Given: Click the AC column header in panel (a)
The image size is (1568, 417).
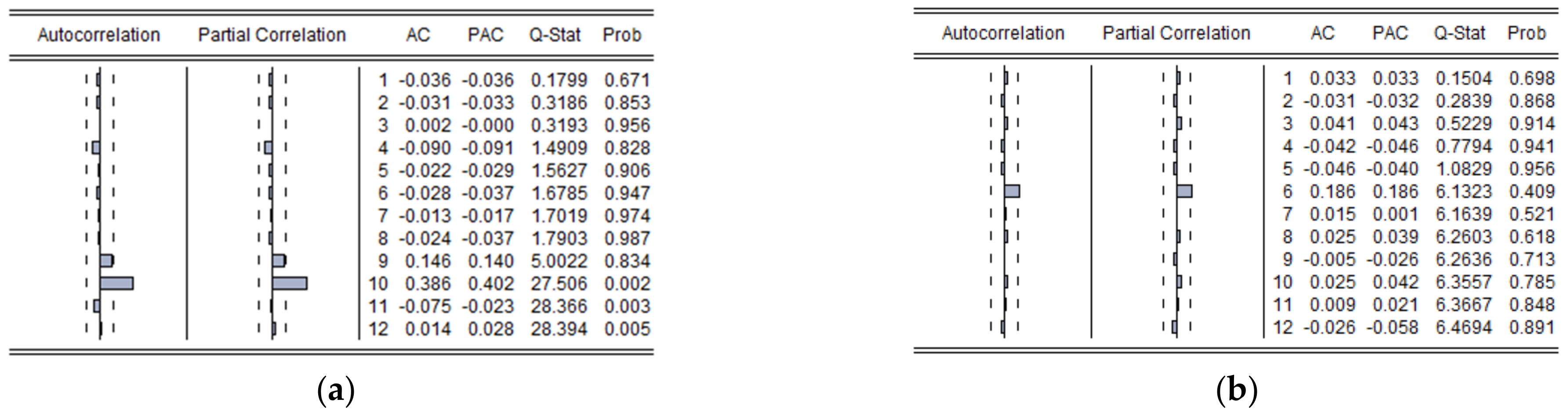Looking at the screenshot, I should 418,35.
